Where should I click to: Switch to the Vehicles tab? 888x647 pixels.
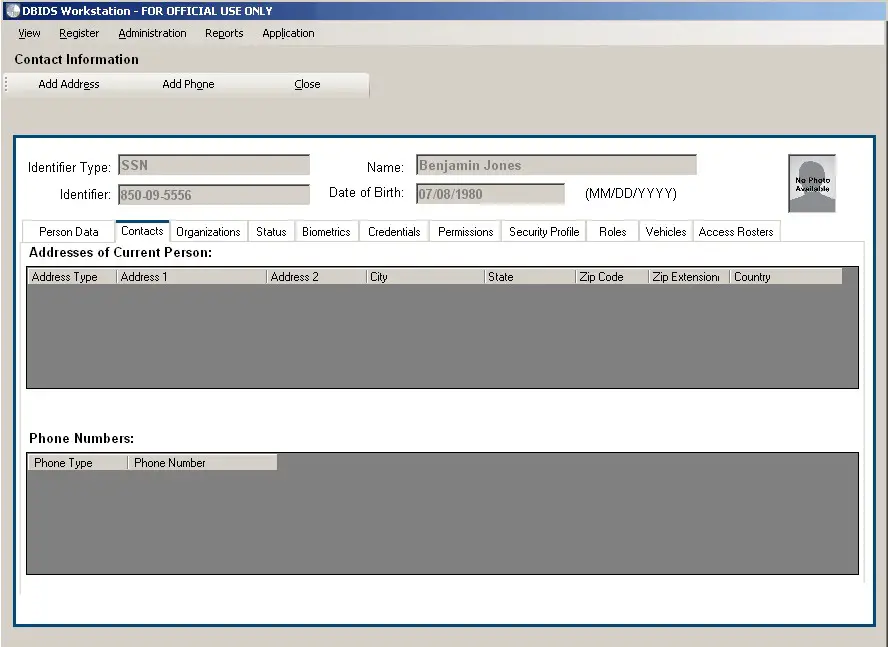(665, 231)
